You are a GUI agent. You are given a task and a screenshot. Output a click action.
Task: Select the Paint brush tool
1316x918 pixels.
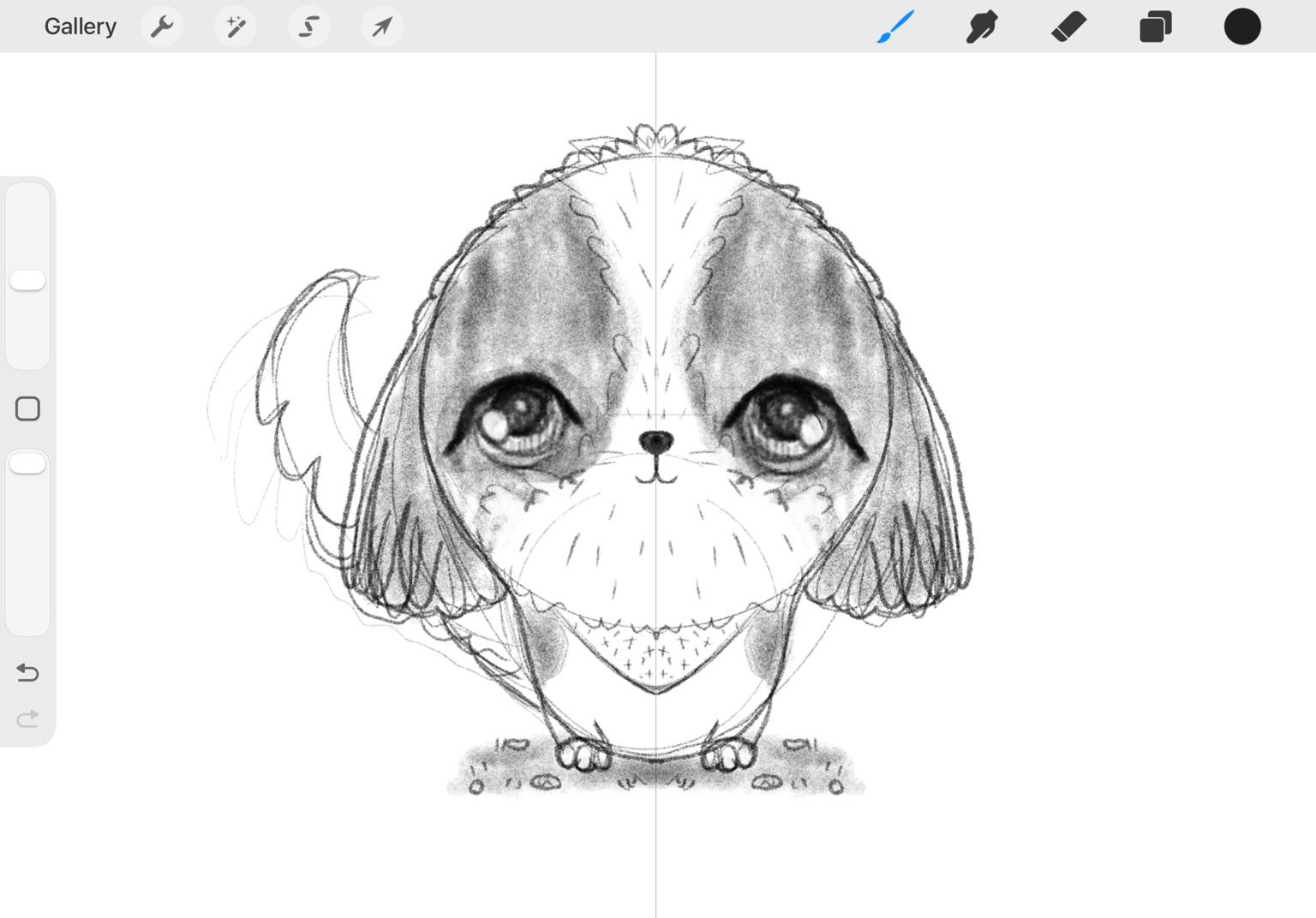pyautogui.click(x=896, y=27)
